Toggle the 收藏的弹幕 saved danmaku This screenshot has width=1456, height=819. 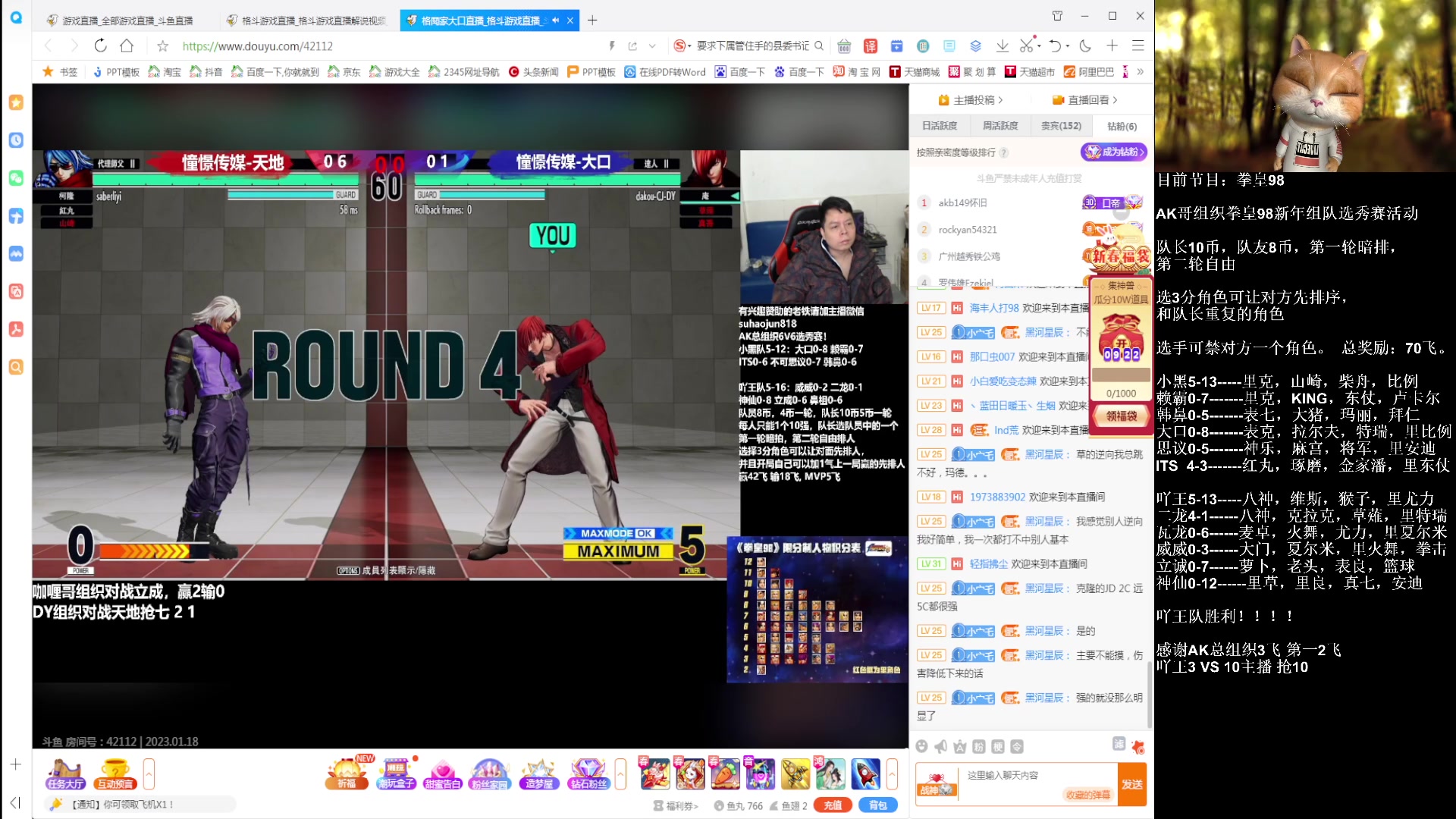point(1088,795)
